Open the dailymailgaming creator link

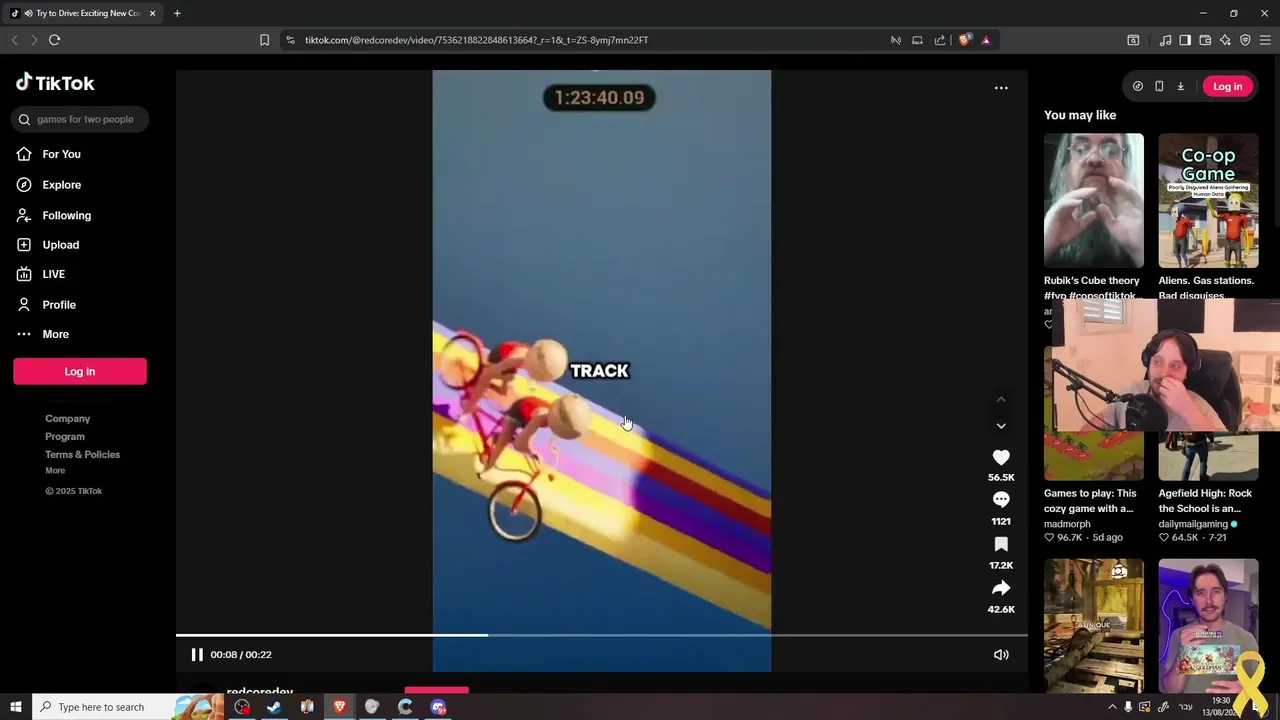pos(1193,524)
